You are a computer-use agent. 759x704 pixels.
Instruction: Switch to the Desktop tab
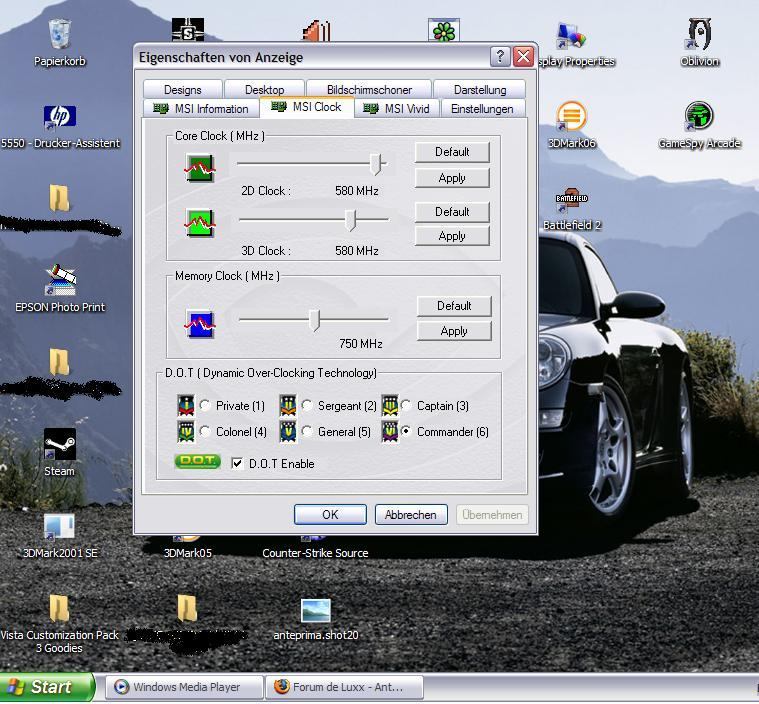click(x=264, y=90)
